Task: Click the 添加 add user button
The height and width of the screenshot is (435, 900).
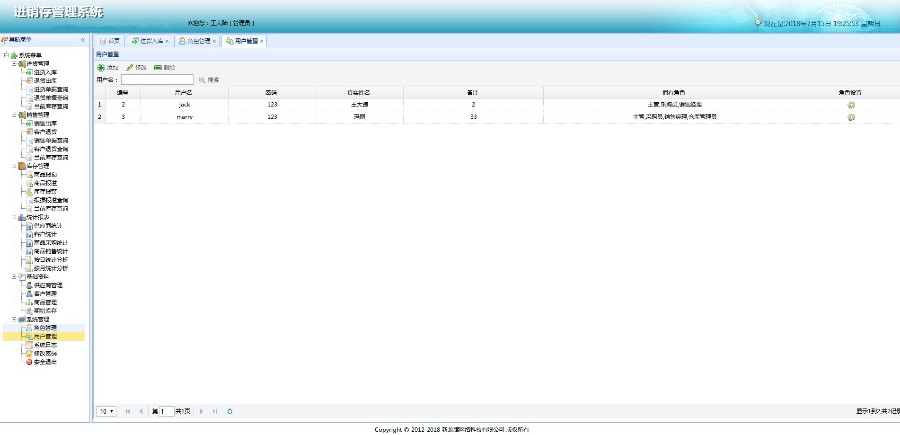Action: [108, 68]
